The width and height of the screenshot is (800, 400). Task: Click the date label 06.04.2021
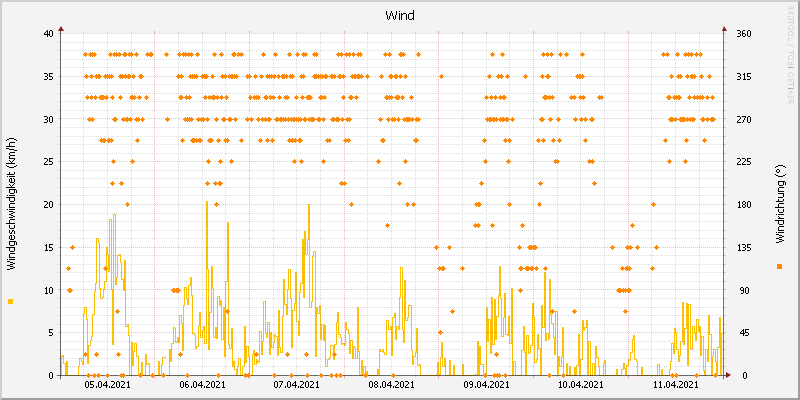pyautogui.click(x=203, y=385)
